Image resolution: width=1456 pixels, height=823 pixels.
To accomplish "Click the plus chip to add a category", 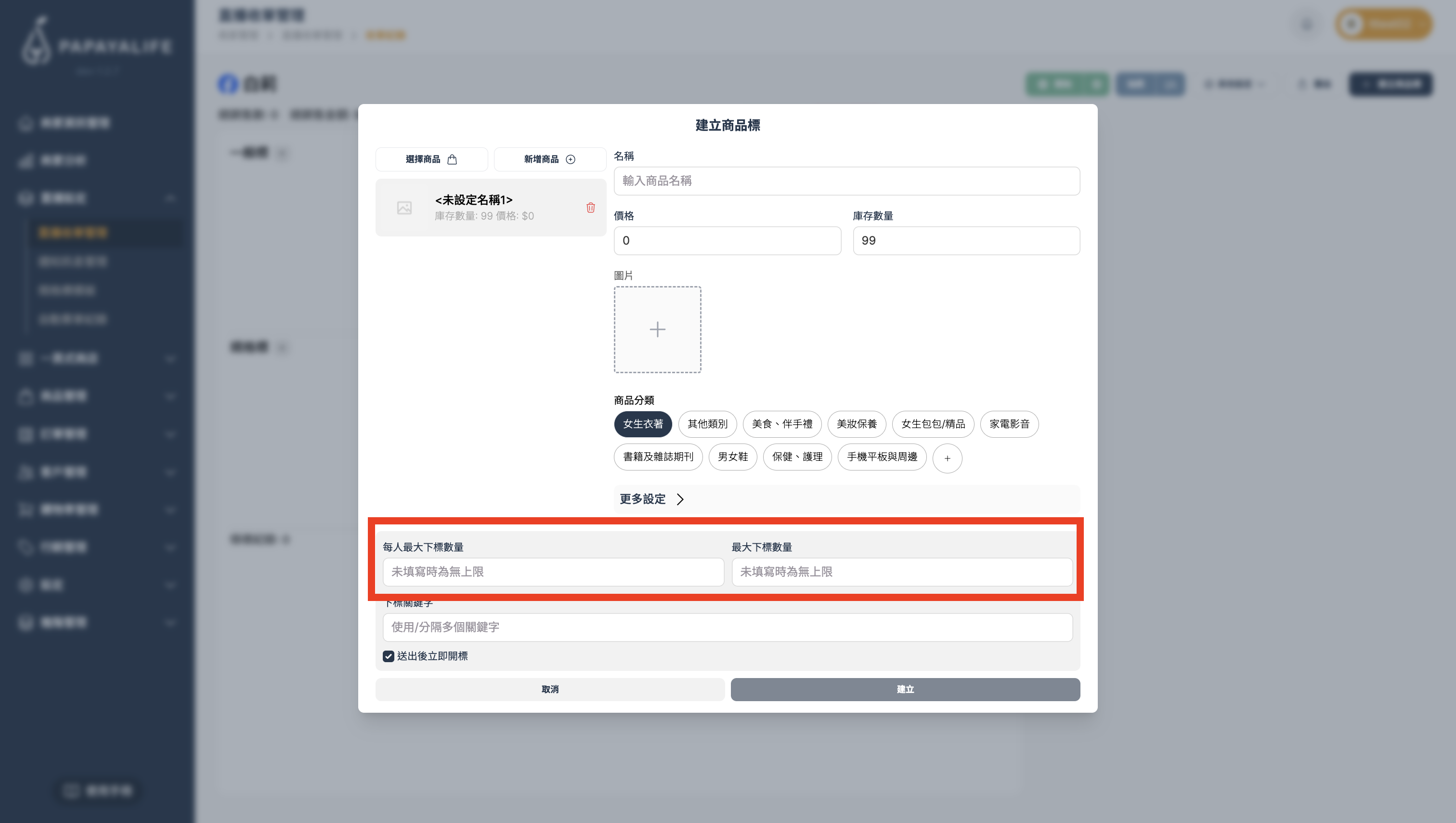I will [947, 458].
